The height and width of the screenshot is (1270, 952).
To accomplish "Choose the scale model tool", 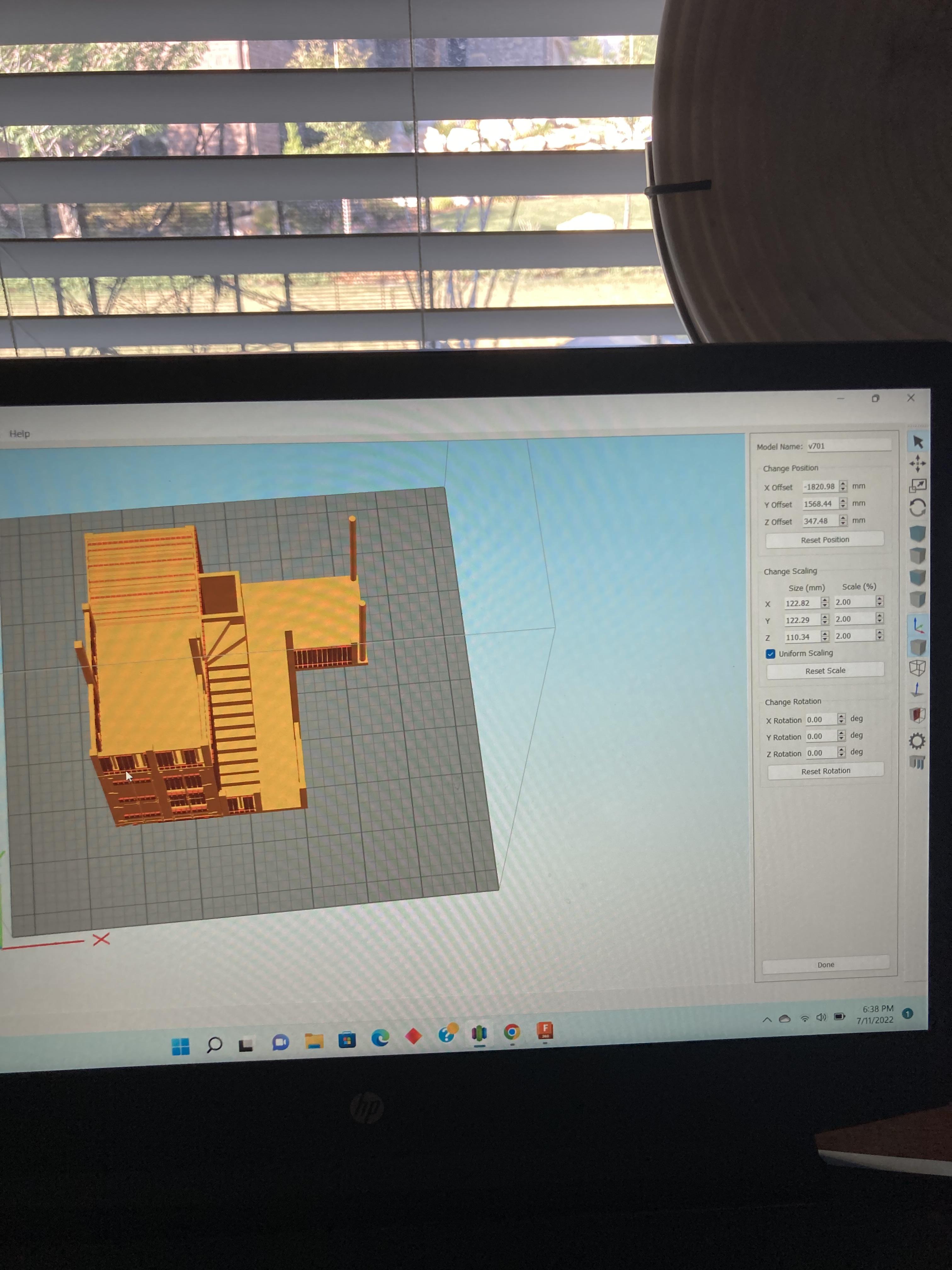I will (x=917, y=486).
